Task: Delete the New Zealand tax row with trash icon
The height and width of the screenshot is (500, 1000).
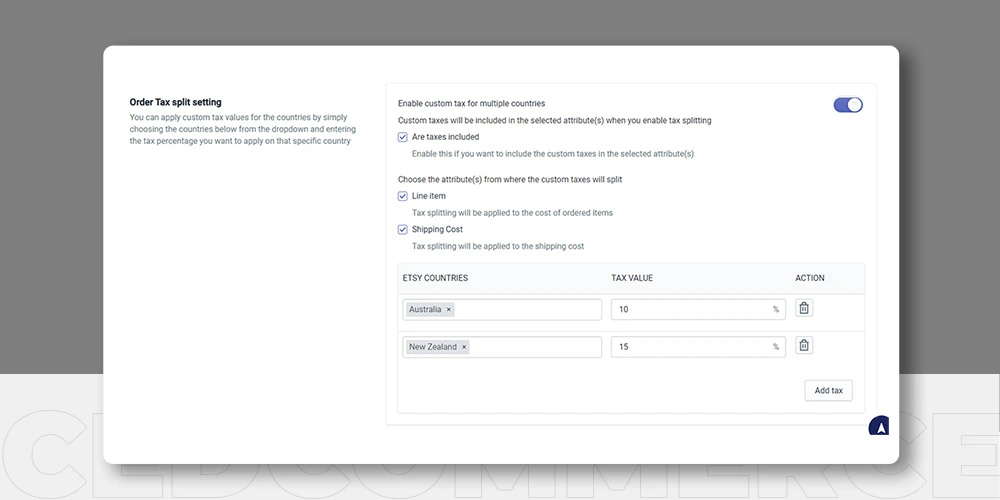Action: point(804,346)
